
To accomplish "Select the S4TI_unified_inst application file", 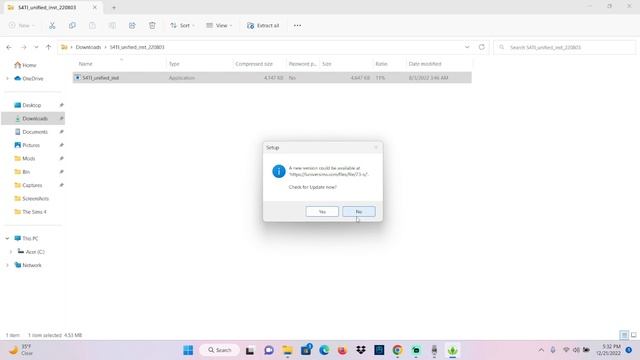I will pyautogui.click(x=272, y=78).
